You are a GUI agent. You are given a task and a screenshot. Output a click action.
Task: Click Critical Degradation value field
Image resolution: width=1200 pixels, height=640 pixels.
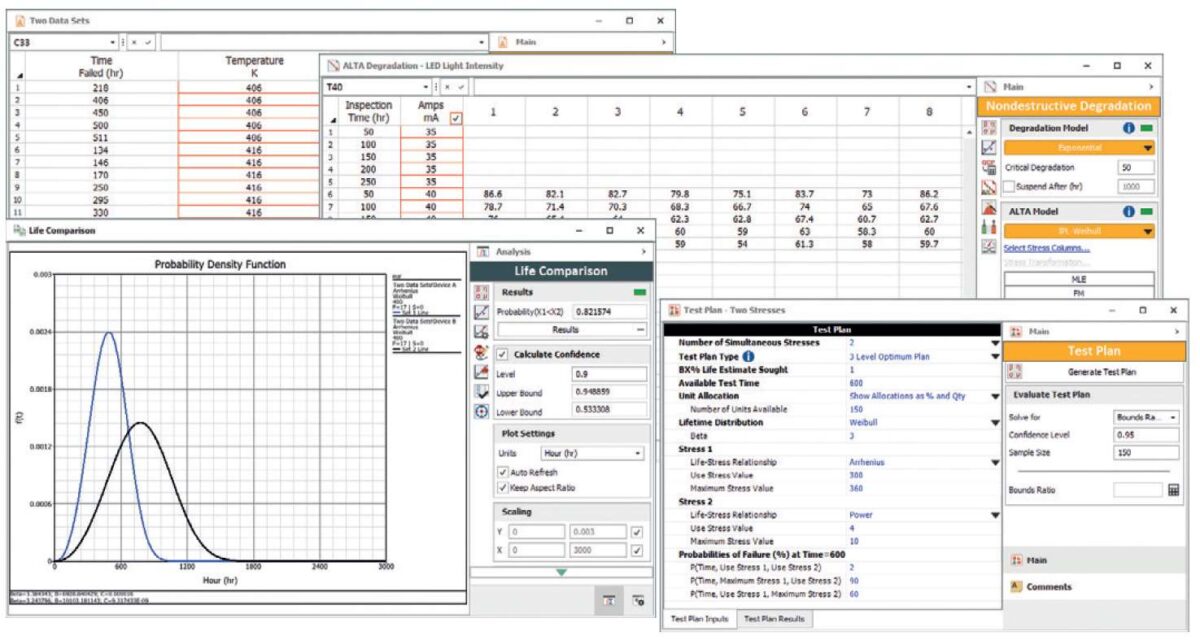click(1135, 168)
